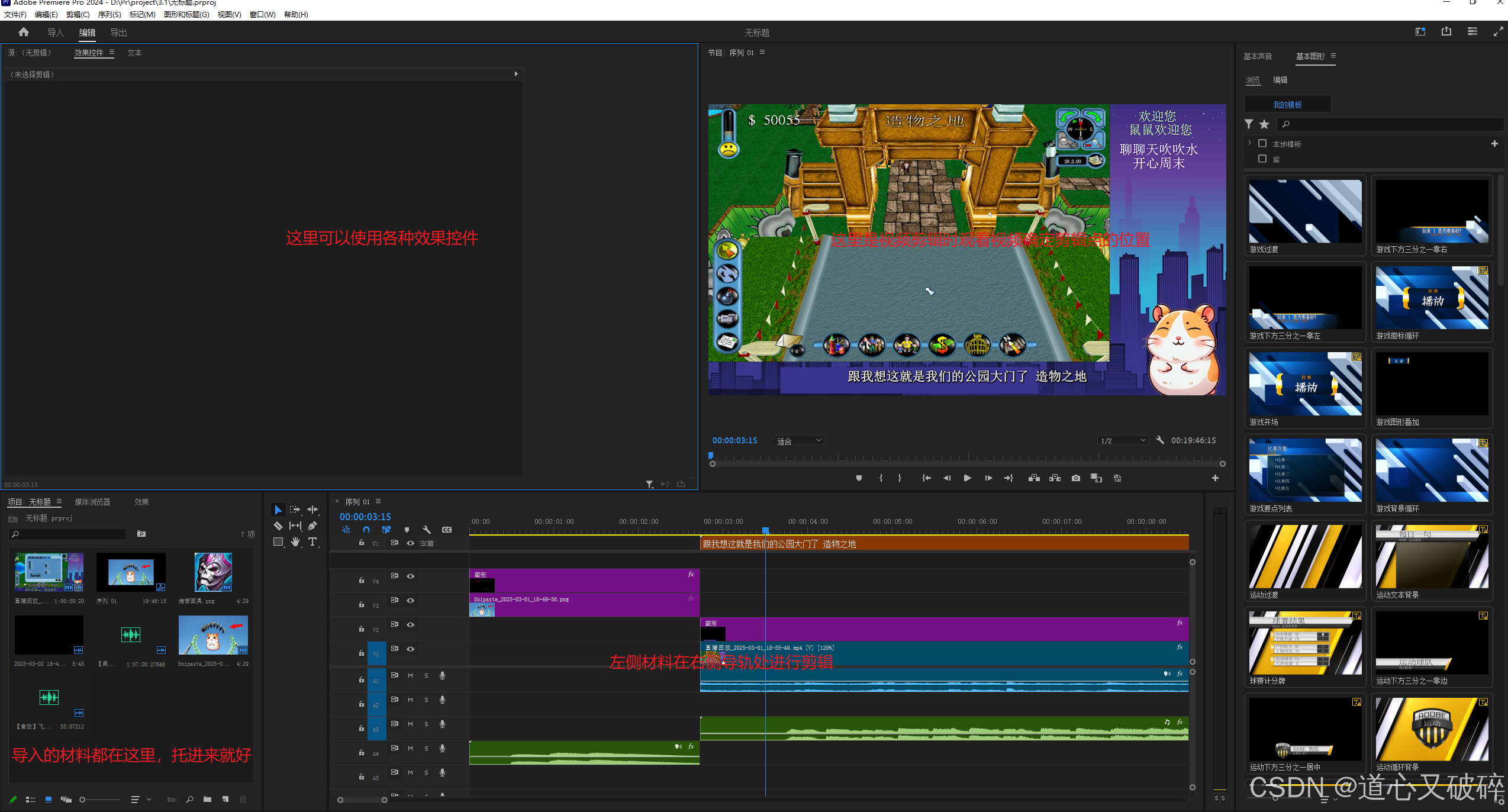Click Export Frame camera icon

click(x=1075, y=478)
